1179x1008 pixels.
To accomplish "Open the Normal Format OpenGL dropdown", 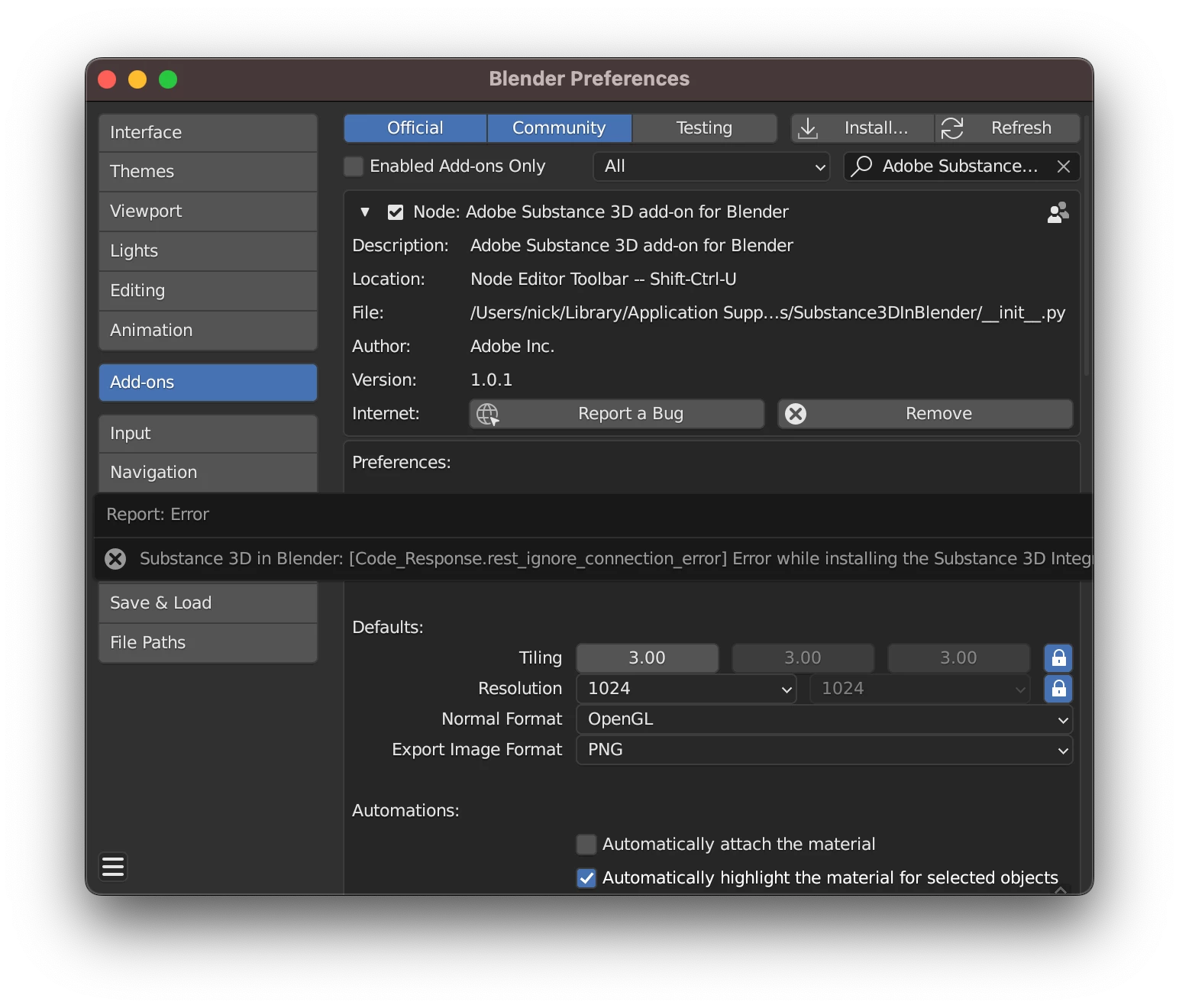I will tap(824, 719).
